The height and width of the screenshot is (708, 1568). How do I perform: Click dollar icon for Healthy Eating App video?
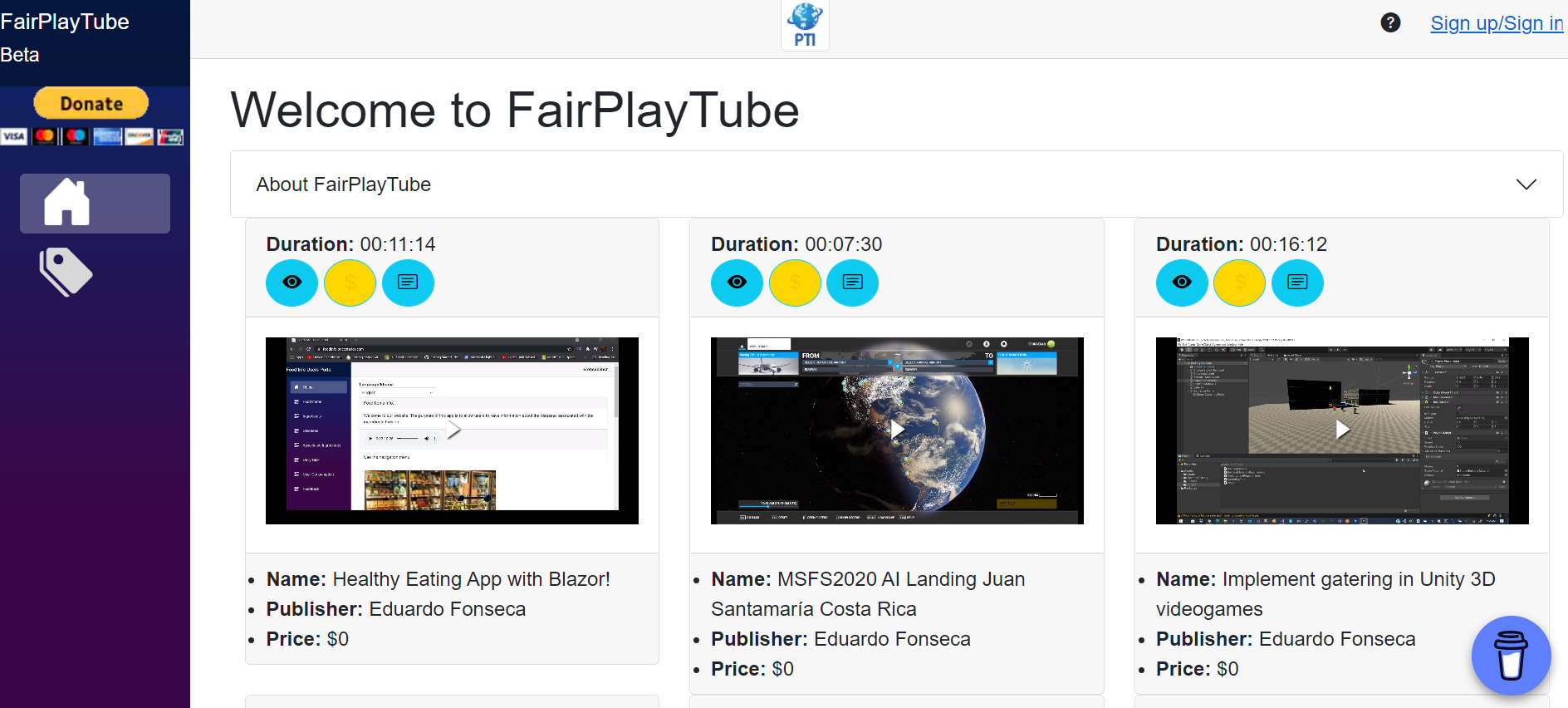[350, 283]
